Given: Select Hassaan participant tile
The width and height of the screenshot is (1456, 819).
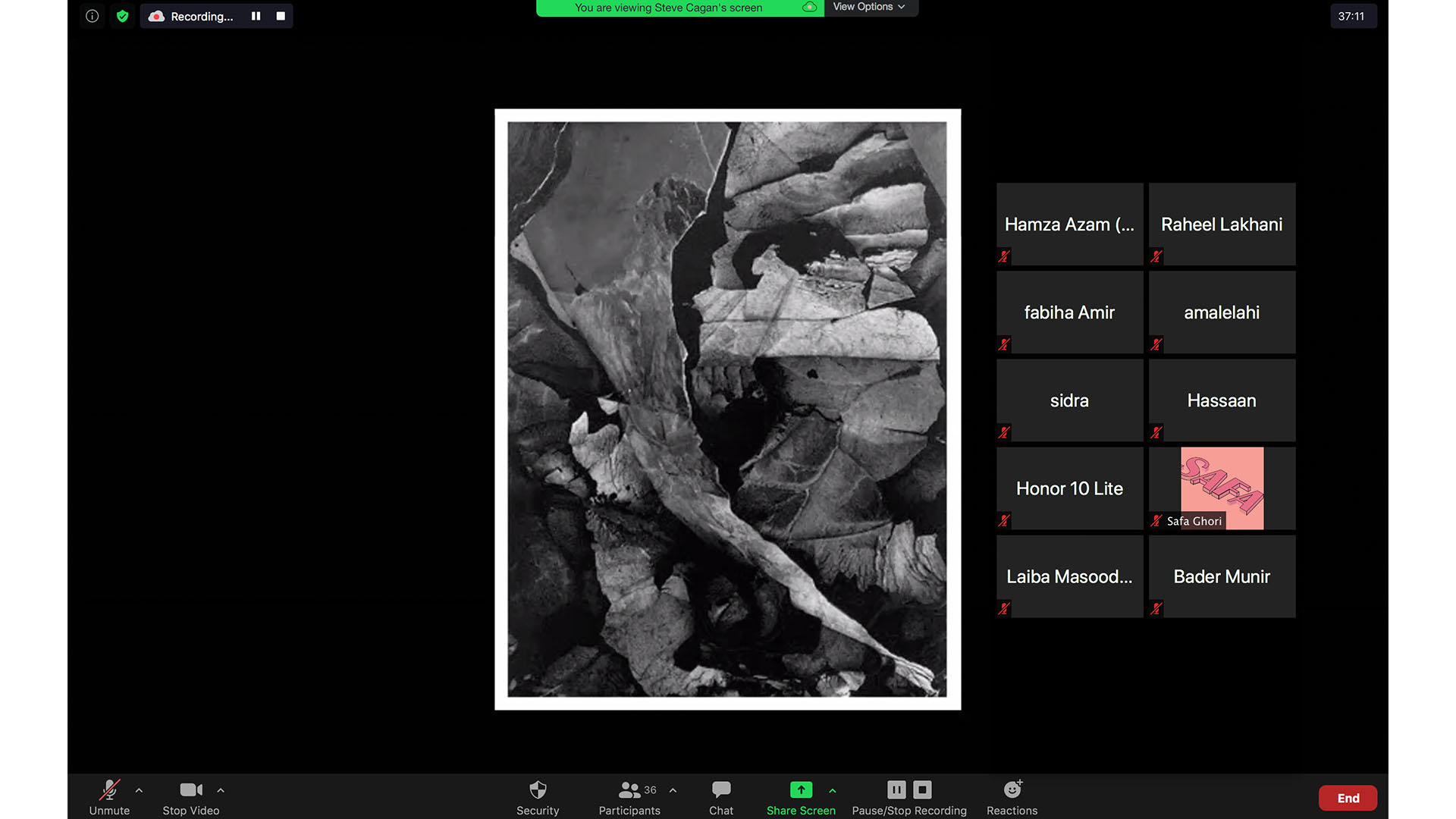Looking at the screenshot, I should coord(1222,400).
